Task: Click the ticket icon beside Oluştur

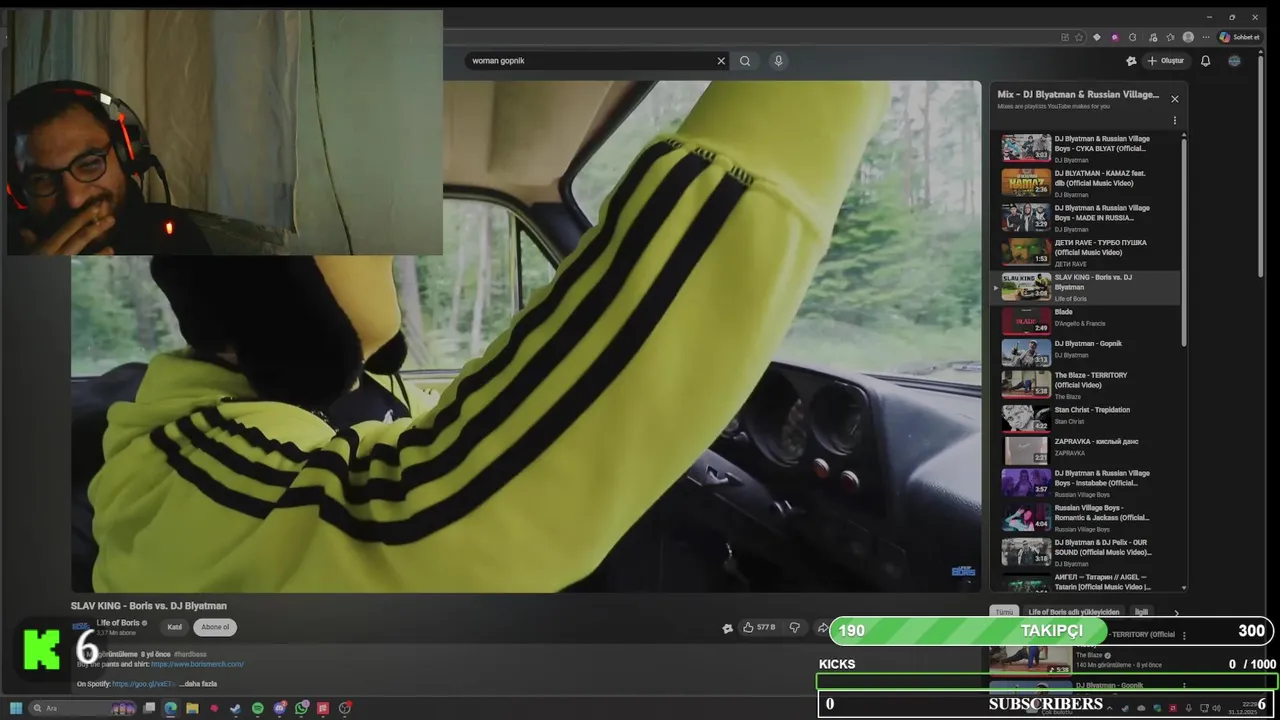Action: (1131, 61)
